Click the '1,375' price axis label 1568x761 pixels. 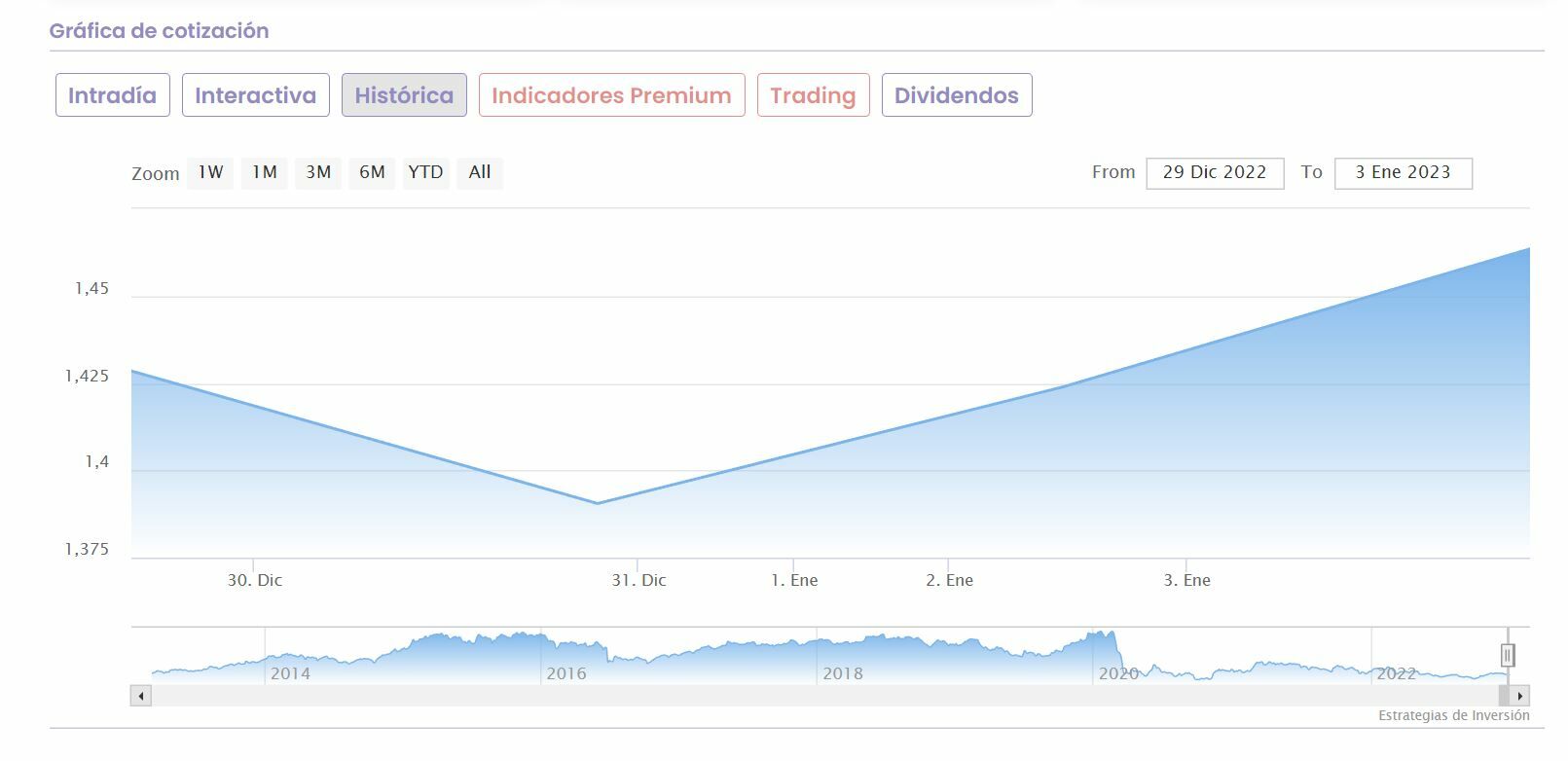(x=88, y=550)
